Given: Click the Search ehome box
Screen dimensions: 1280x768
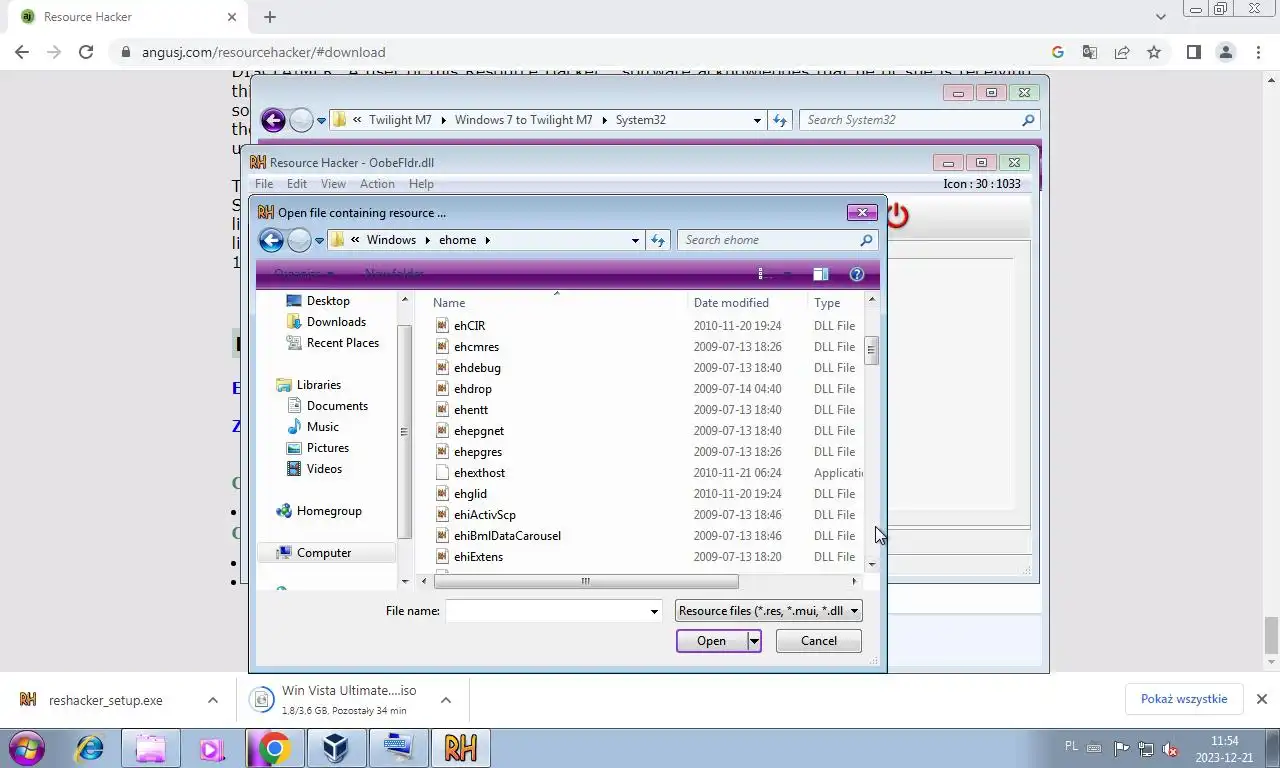Looking at the screenshot, I should click(x=779, y=240).
